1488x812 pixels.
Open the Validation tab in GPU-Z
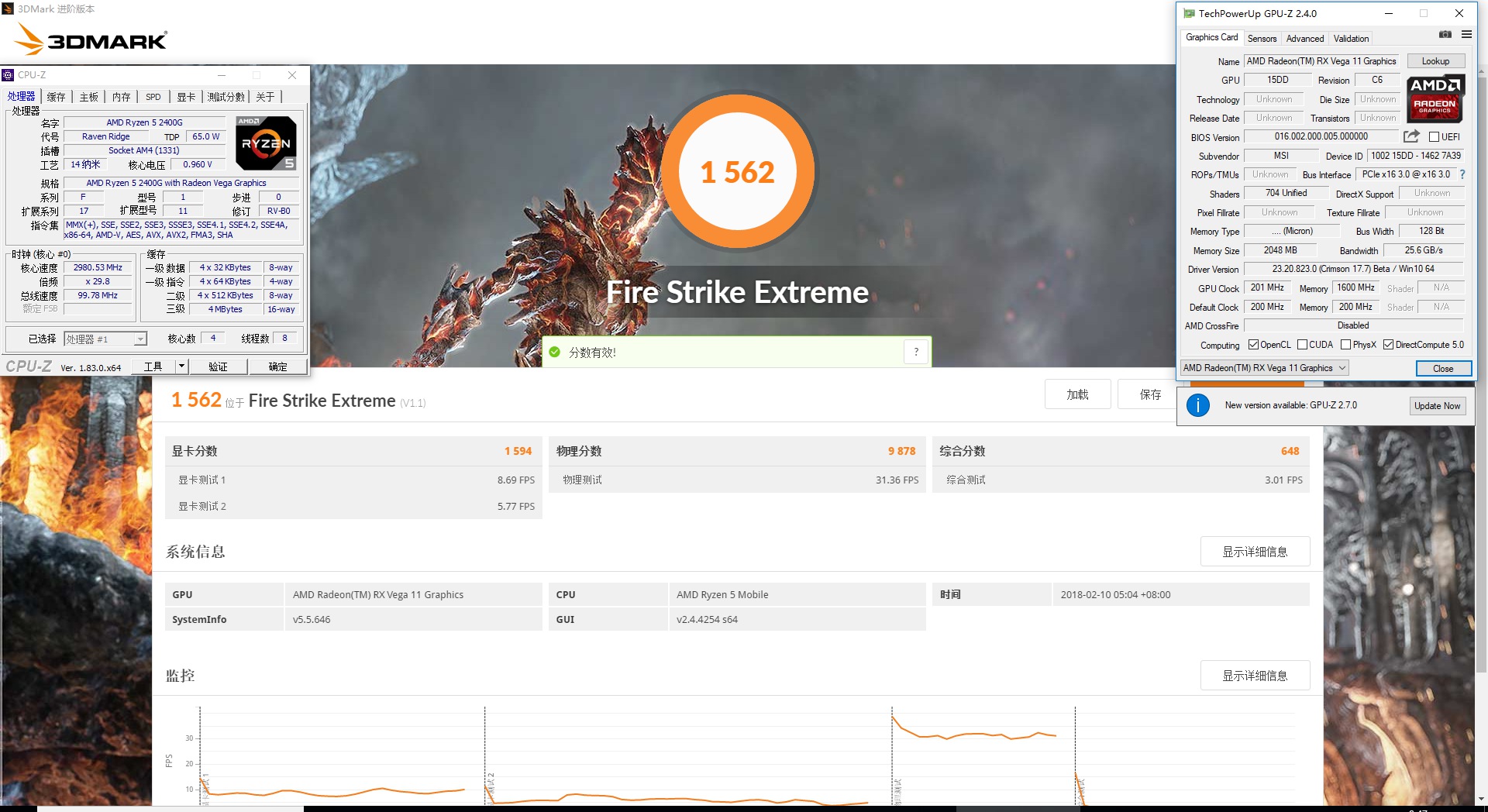coord(1351,39)
